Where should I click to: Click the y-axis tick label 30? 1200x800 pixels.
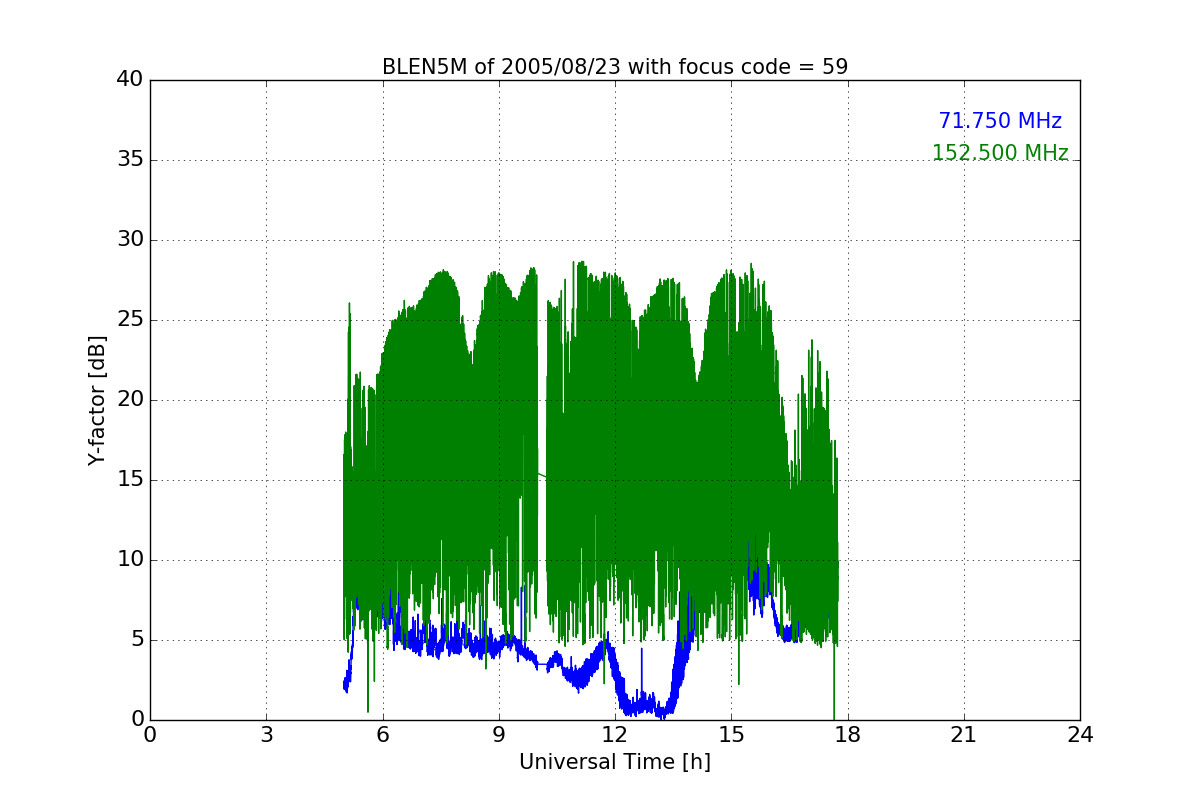129,240
